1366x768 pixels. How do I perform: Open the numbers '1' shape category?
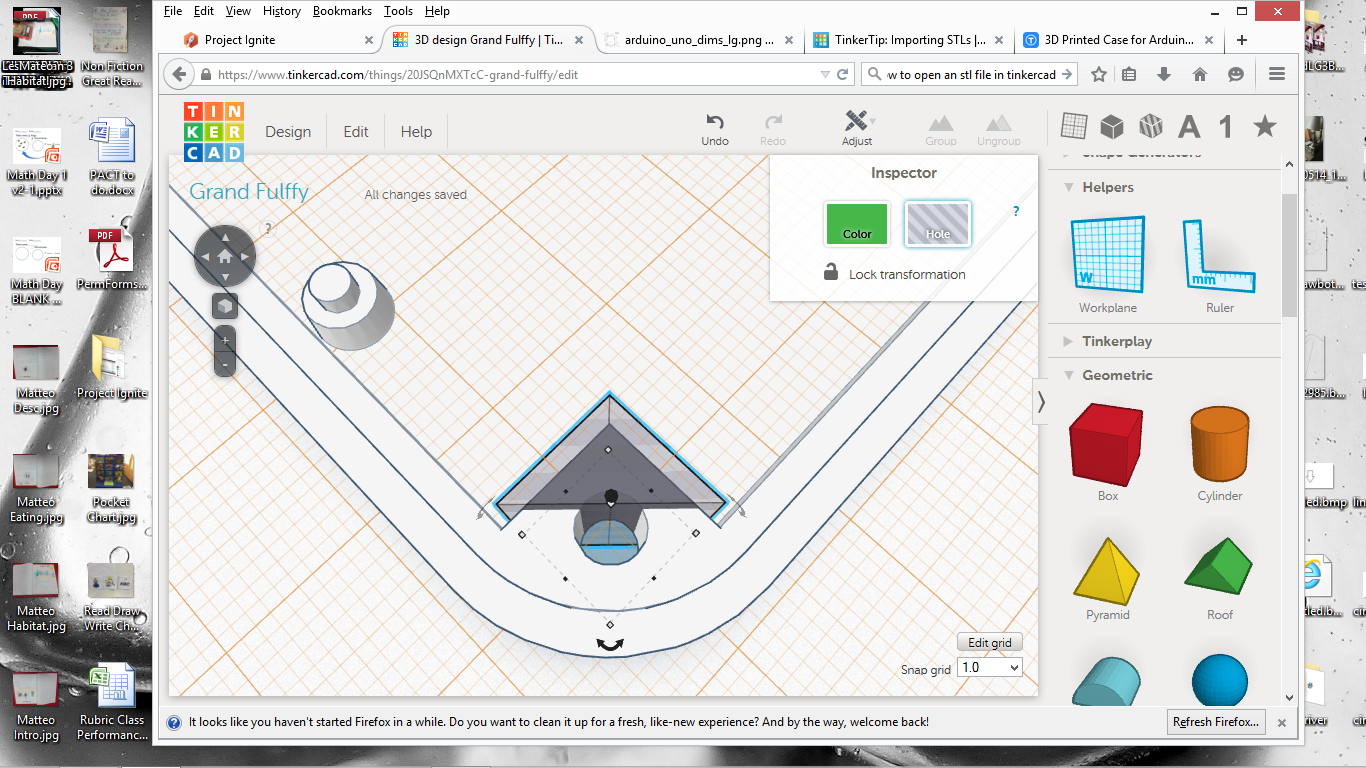tap(1226, 126)
